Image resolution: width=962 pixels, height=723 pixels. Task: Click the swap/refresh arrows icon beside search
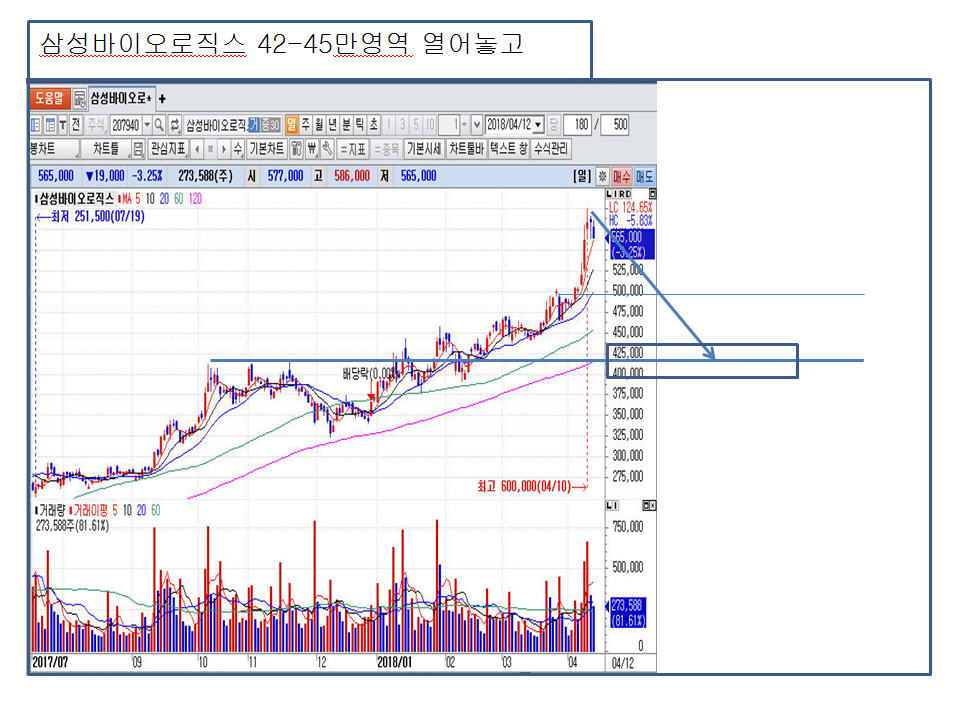(176, 124)
